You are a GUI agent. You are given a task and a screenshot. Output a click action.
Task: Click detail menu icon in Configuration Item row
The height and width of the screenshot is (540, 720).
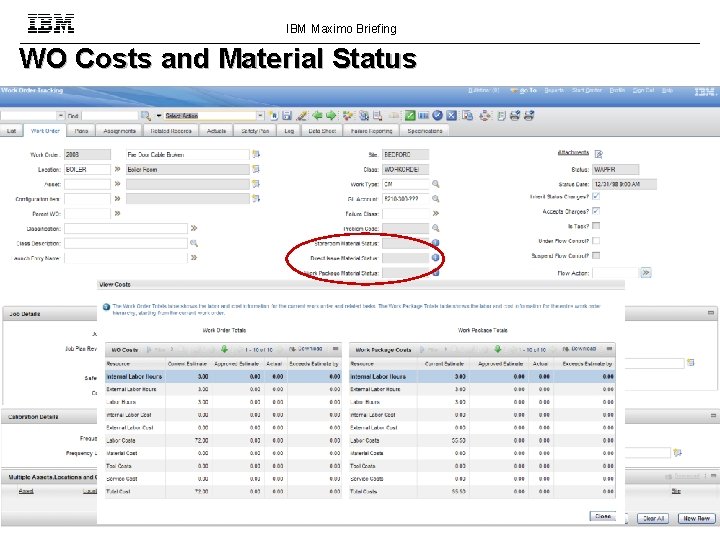click(256, 199)
